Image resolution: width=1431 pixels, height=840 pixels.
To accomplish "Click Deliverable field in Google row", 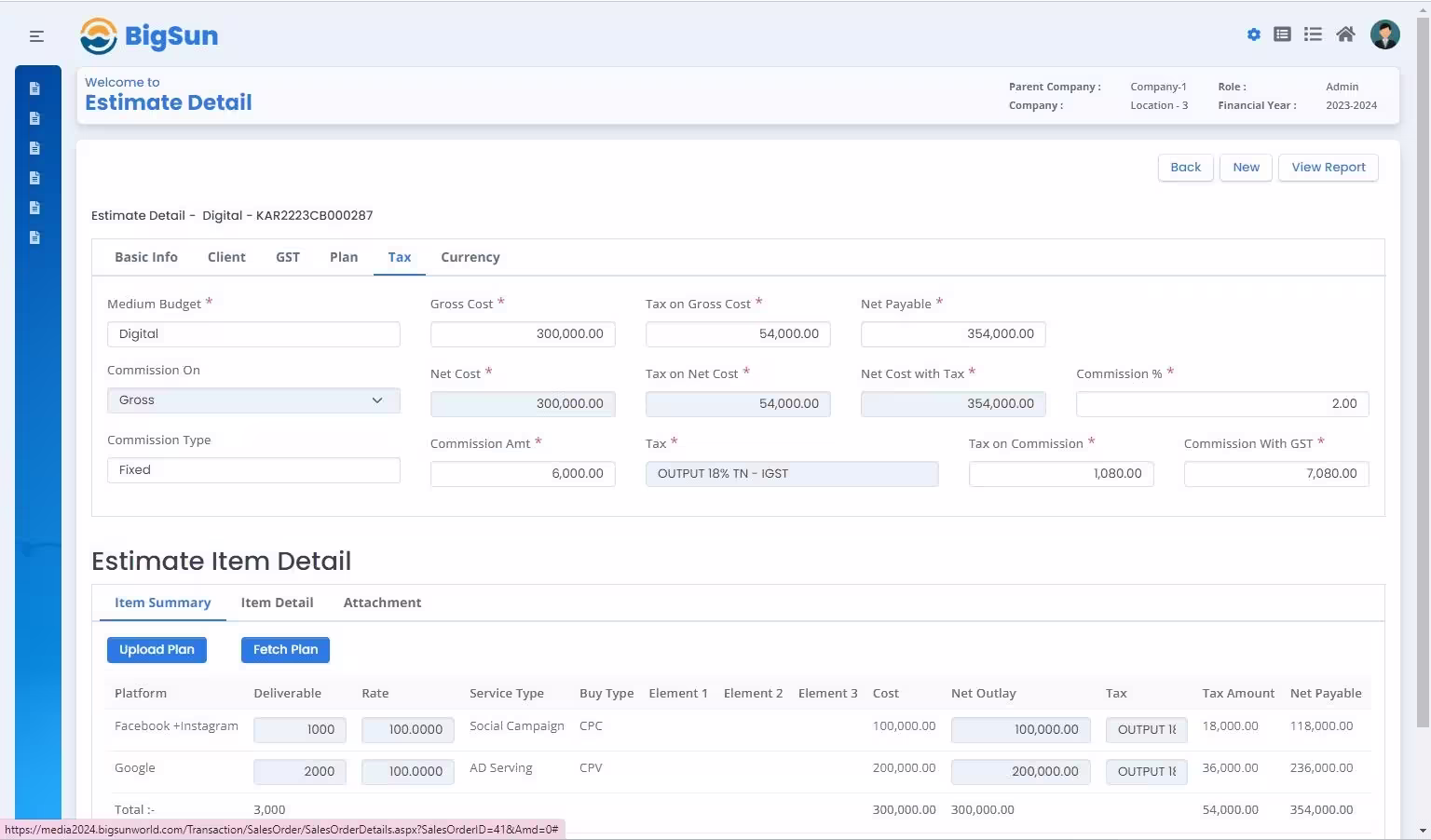I will pyautogui.click(x=300, y=772).
